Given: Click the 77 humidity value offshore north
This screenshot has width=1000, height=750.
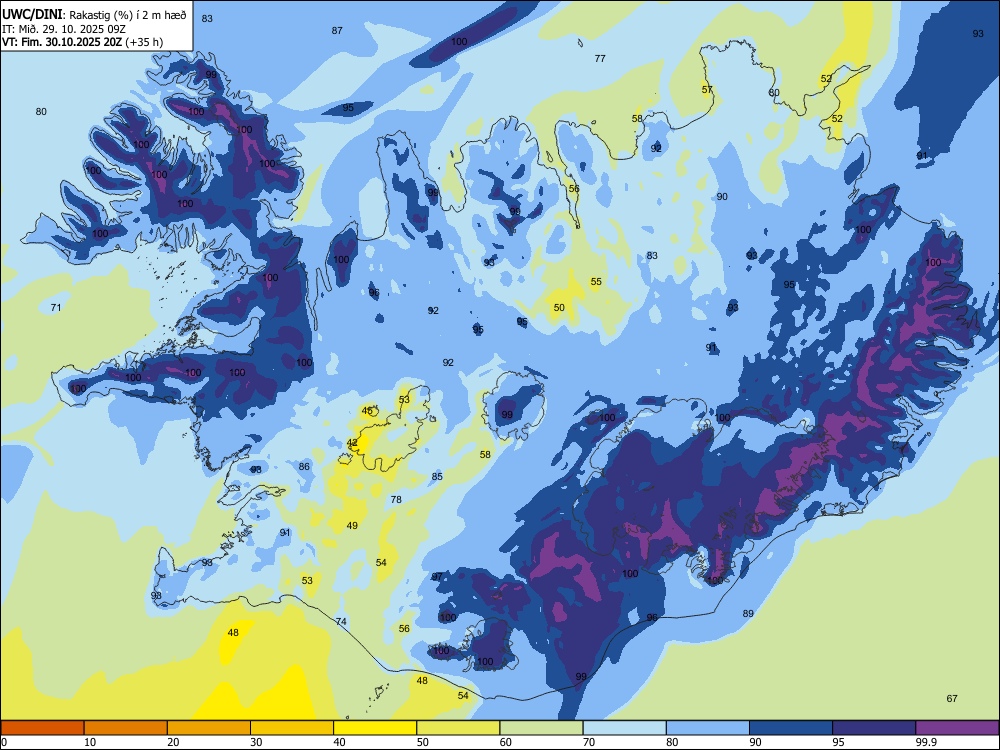Looking at the screenshot, I should (600, 59).
